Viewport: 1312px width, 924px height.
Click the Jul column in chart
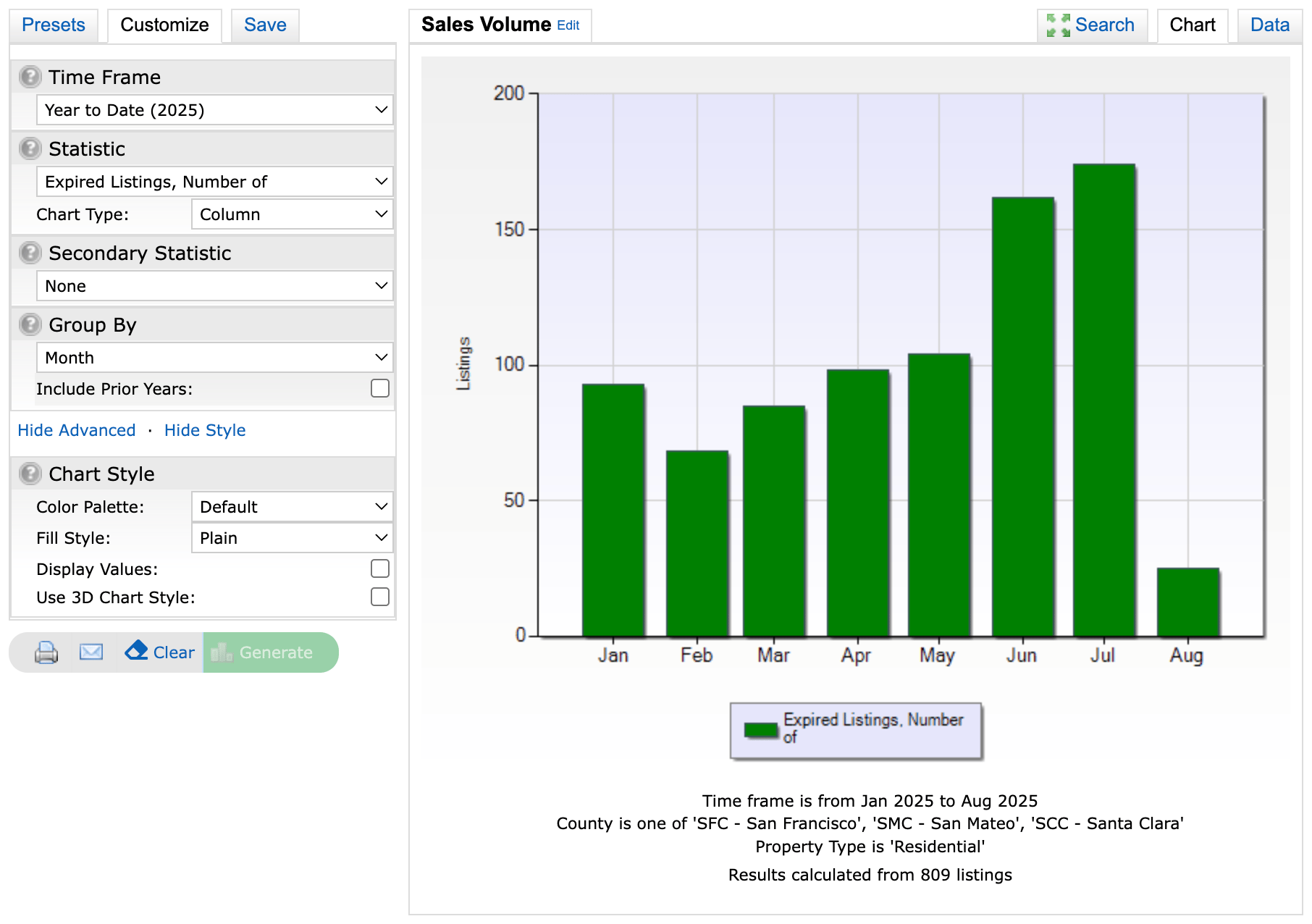pos(1103,400)
